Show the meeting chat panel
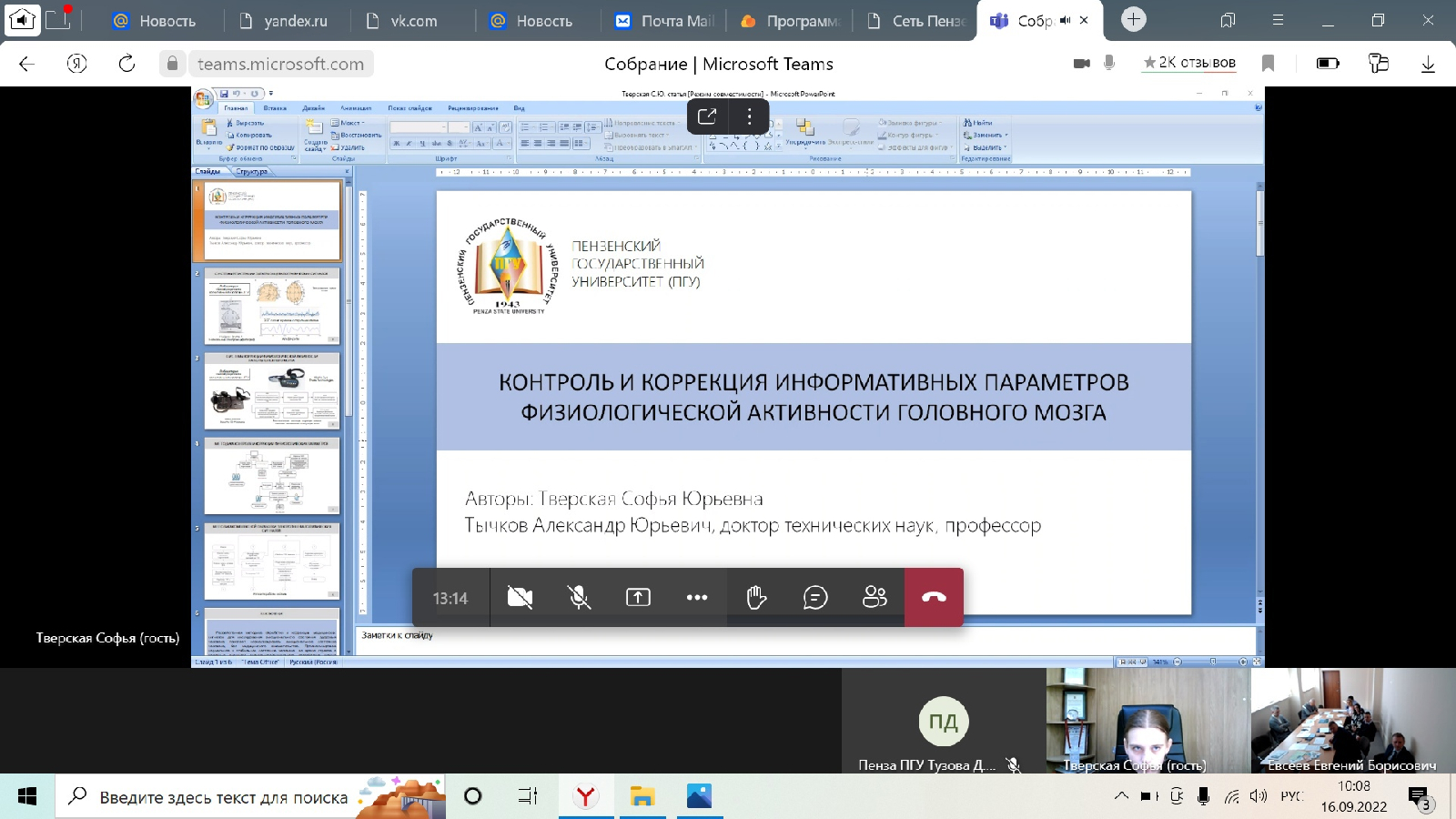 815,597
